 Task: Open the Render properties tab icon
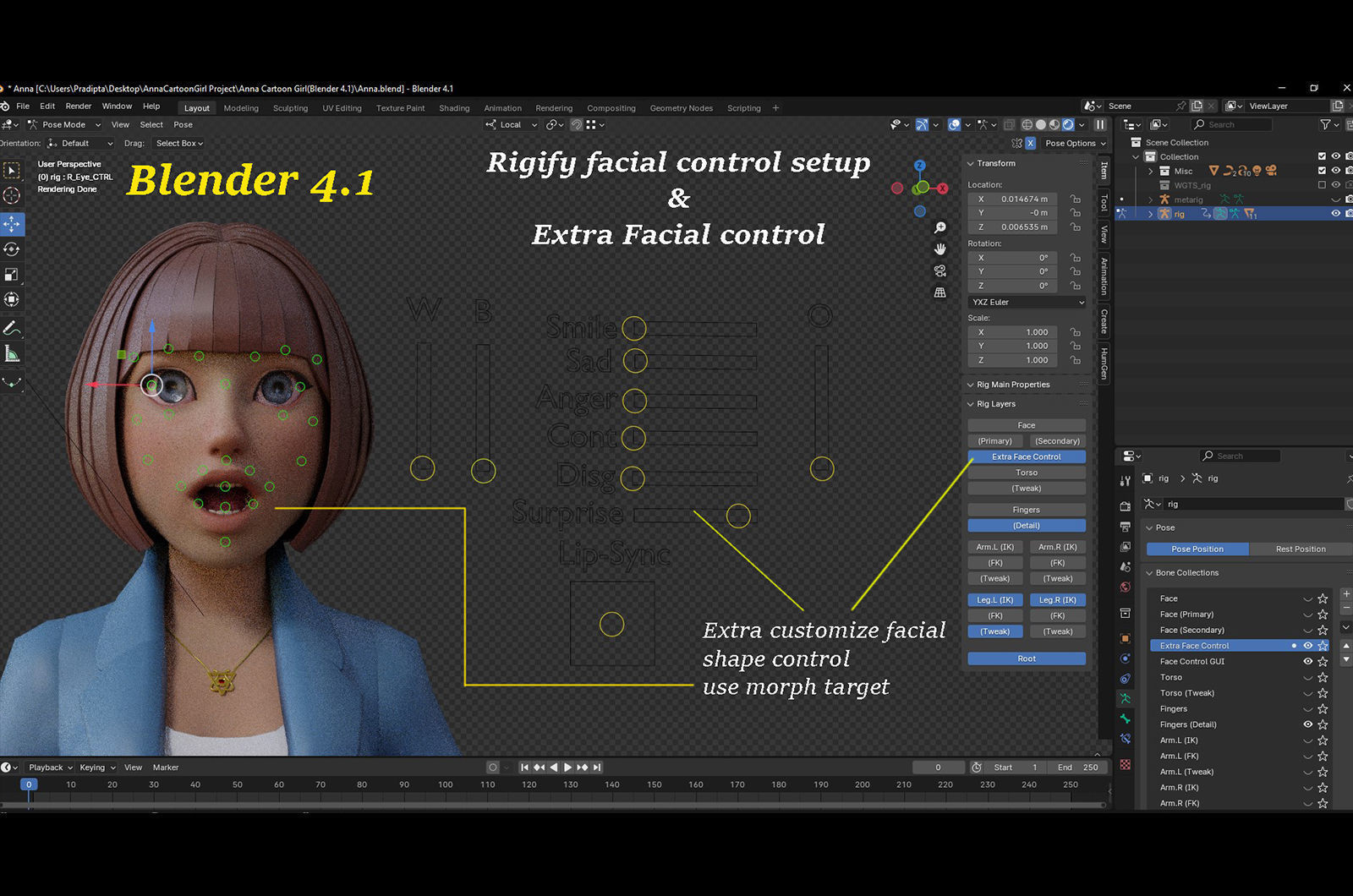tap(1125, 506)
